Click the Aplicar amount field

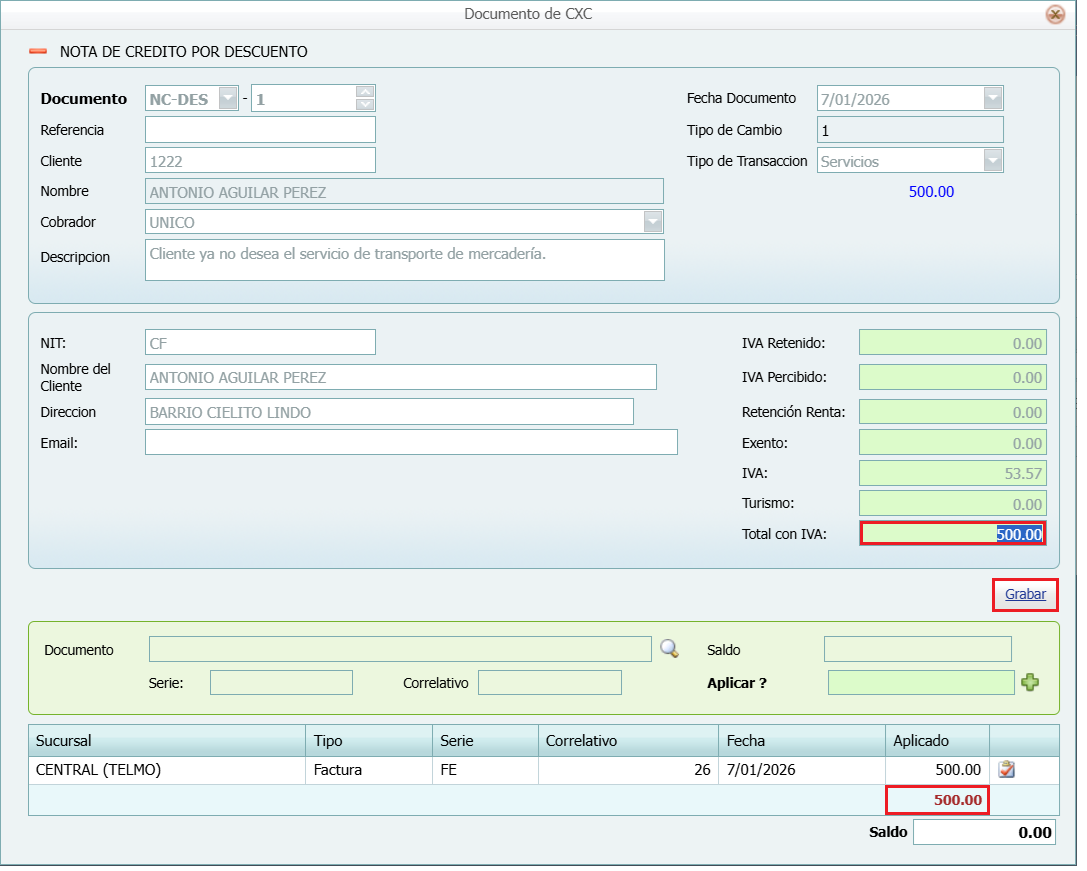[920, 682]
